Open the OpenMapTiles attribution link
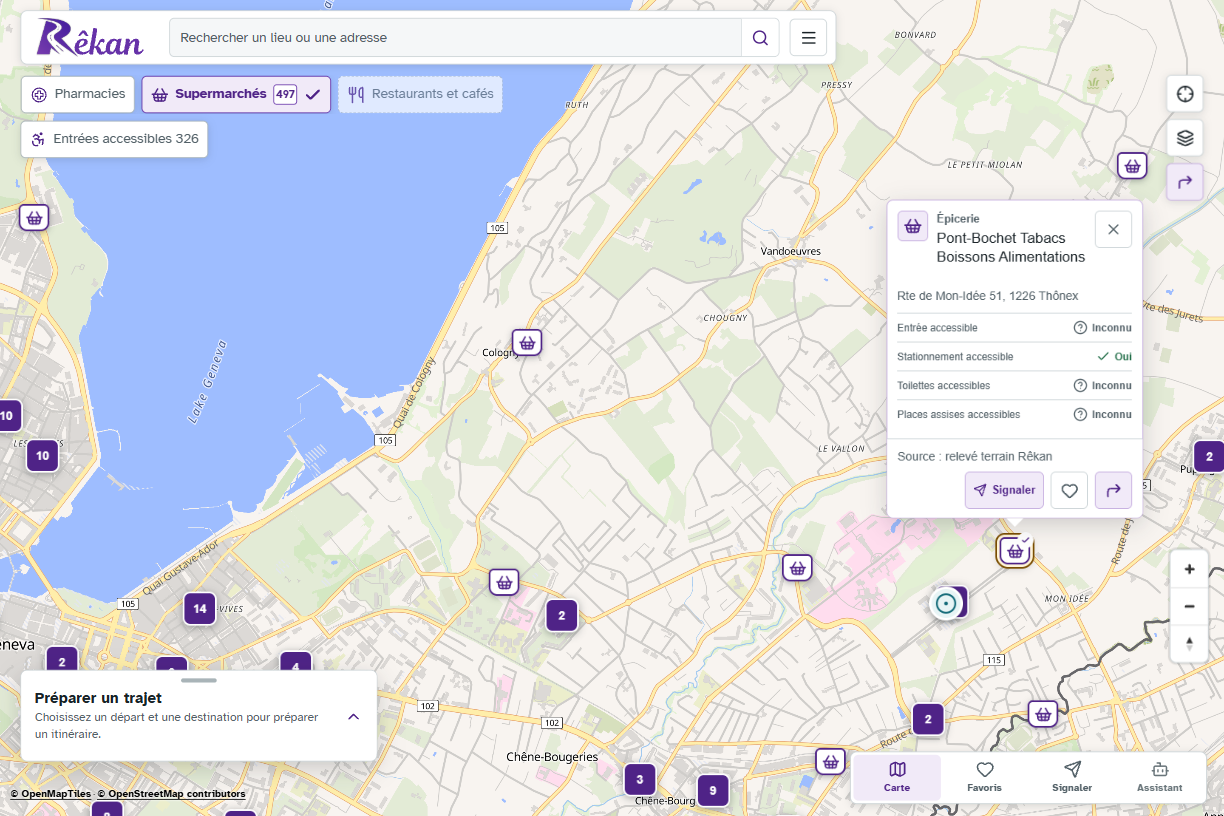The width and height of the screenshot is (1224, 816). click(51, 794)
